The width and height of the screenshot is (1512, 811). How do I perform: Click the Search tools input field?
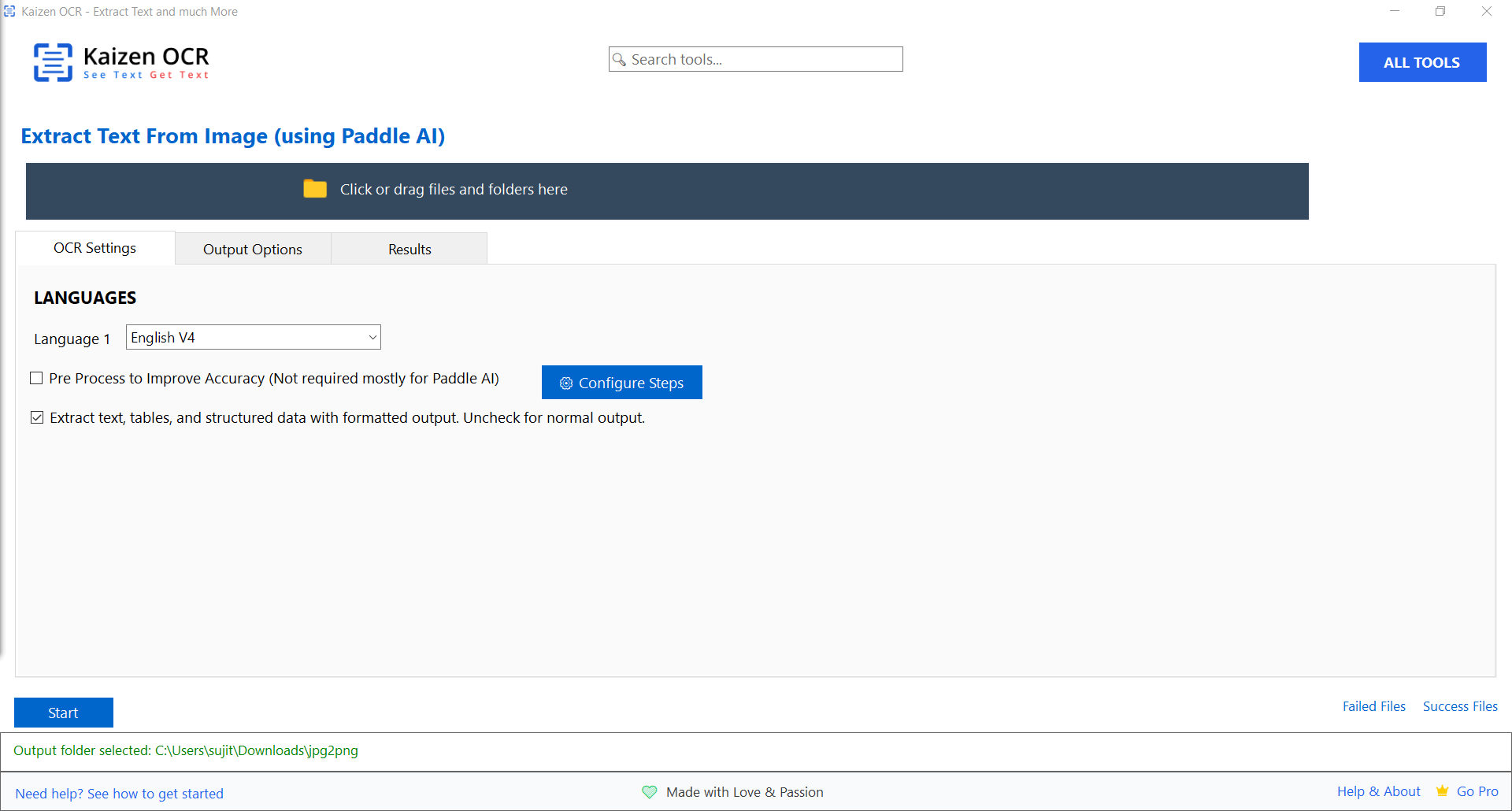tap(756, 59)
